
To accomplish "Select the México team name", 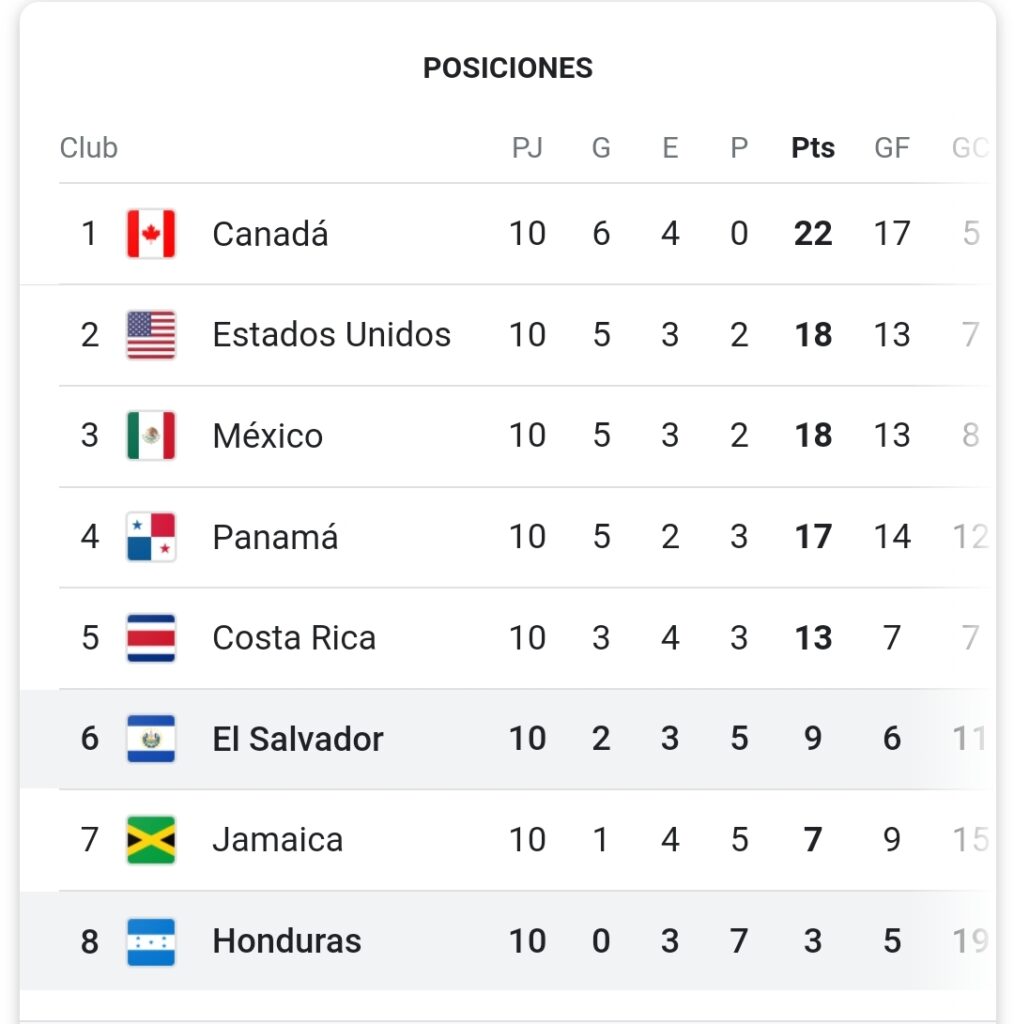I will coord(268,435).
